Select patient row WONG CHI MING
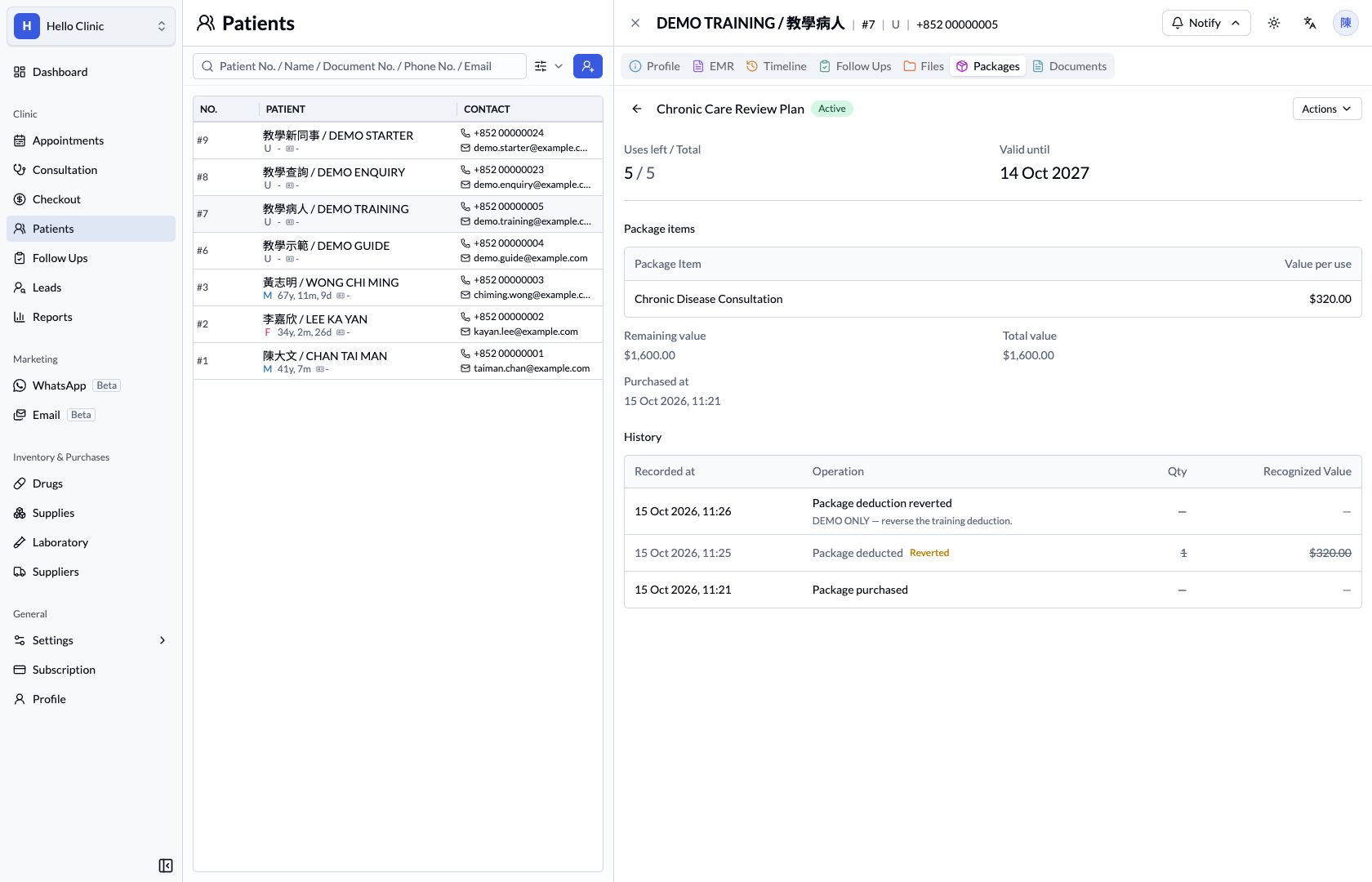Viewport: 1372px width, 882px height. 398,287
